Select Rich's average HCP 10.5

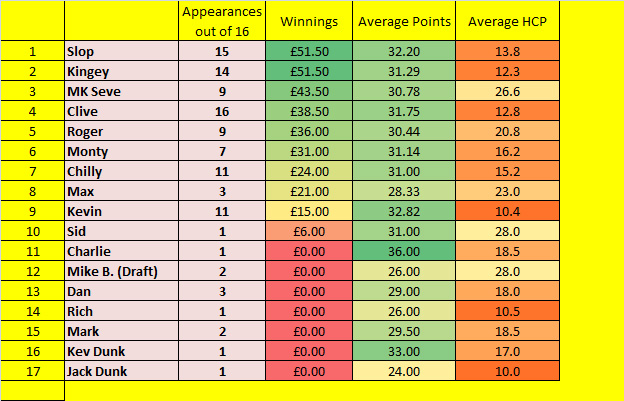click(507, 311)
